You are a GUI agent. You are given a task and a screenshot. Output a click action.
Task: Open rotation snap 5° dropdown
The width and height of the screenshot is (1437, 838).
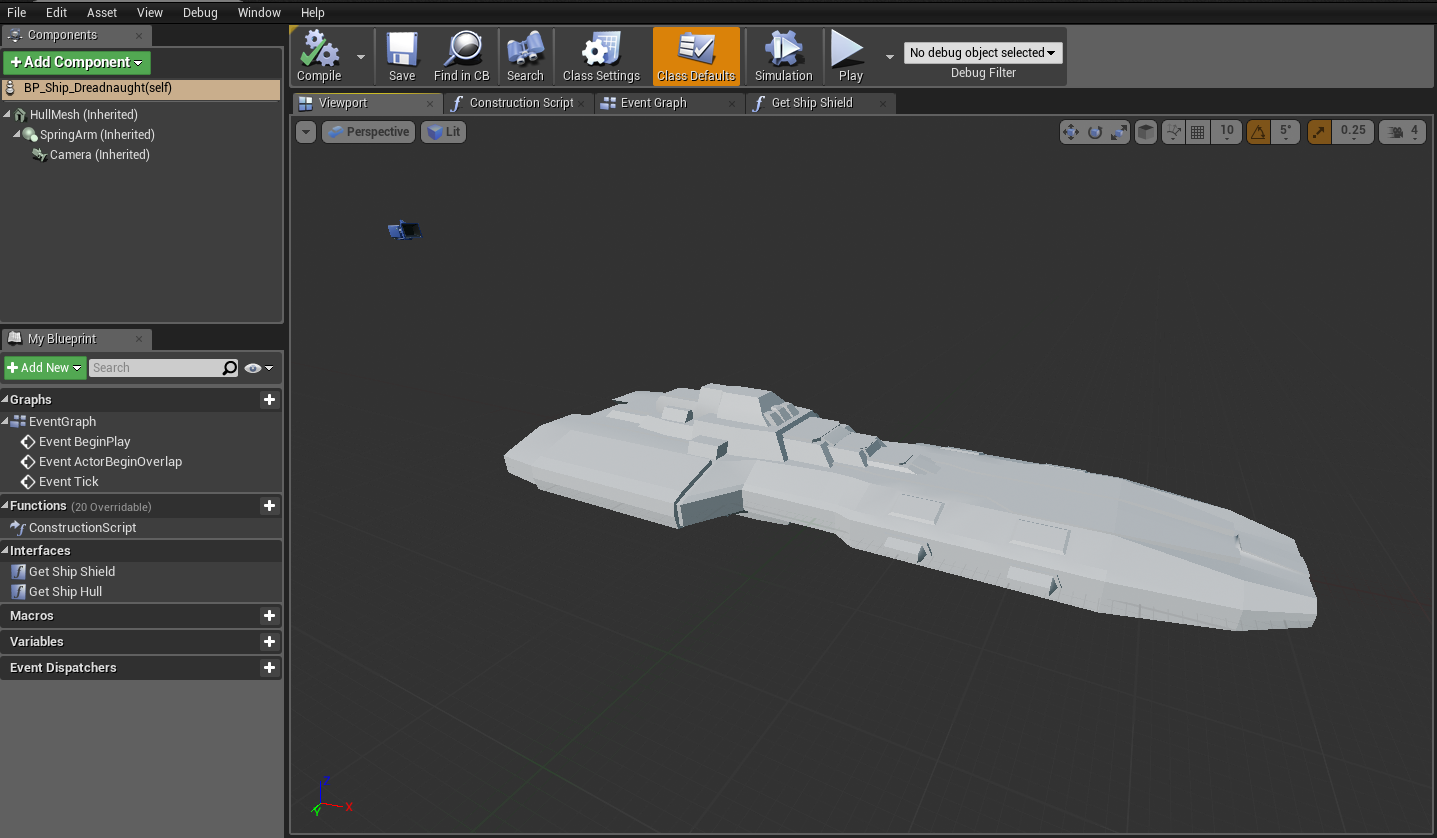[x=1286, y=132]
